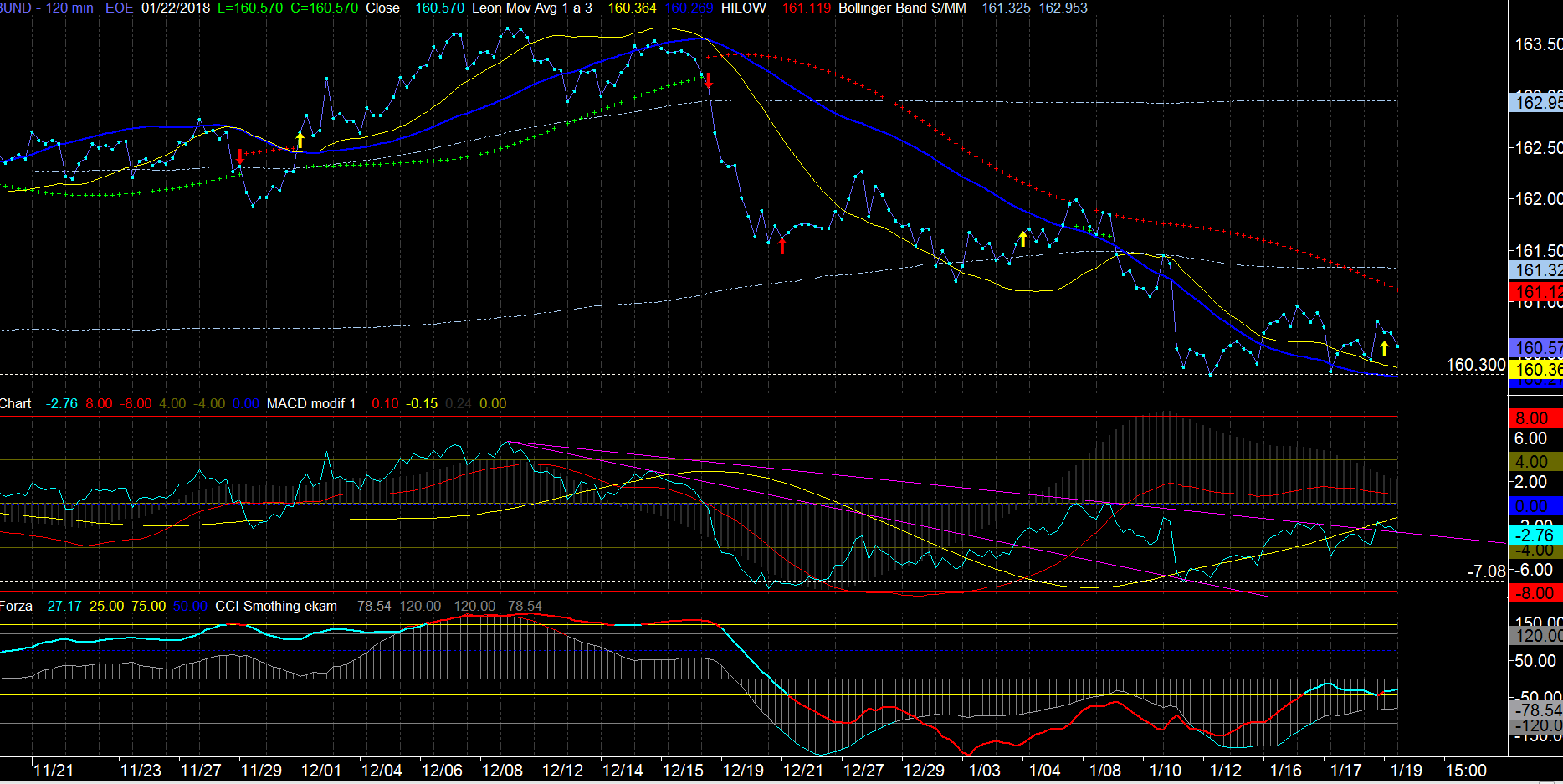Image resolution: width=1563 pixels, height=784 pixels.
Task: Select the yellow '-0.15' MACD header value
Action: pyautogui.click(x=422, y=403)
